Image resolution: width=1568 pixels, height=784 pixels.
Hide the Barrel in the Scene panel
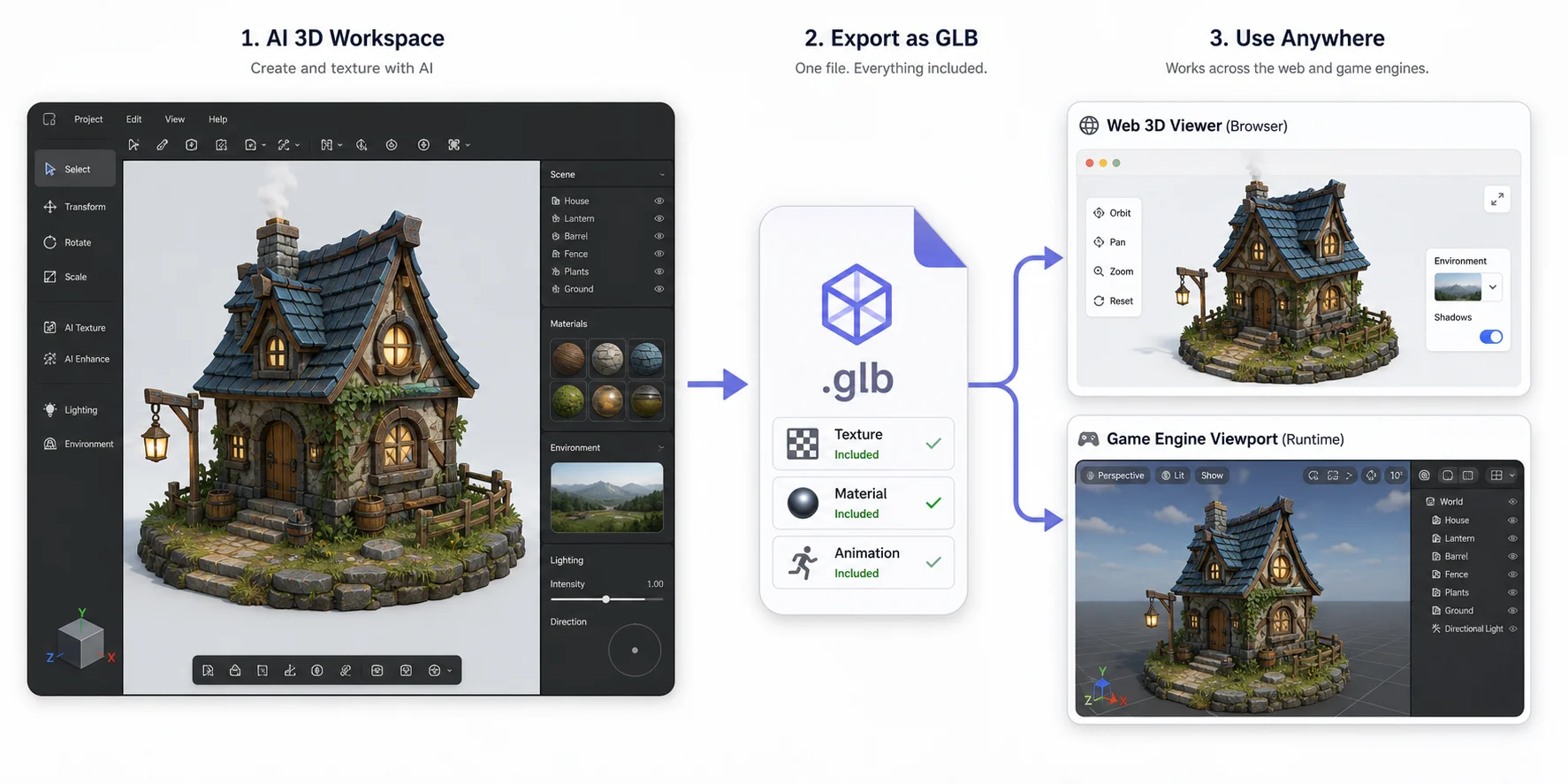pyautogui.click(x=659, y=236)
